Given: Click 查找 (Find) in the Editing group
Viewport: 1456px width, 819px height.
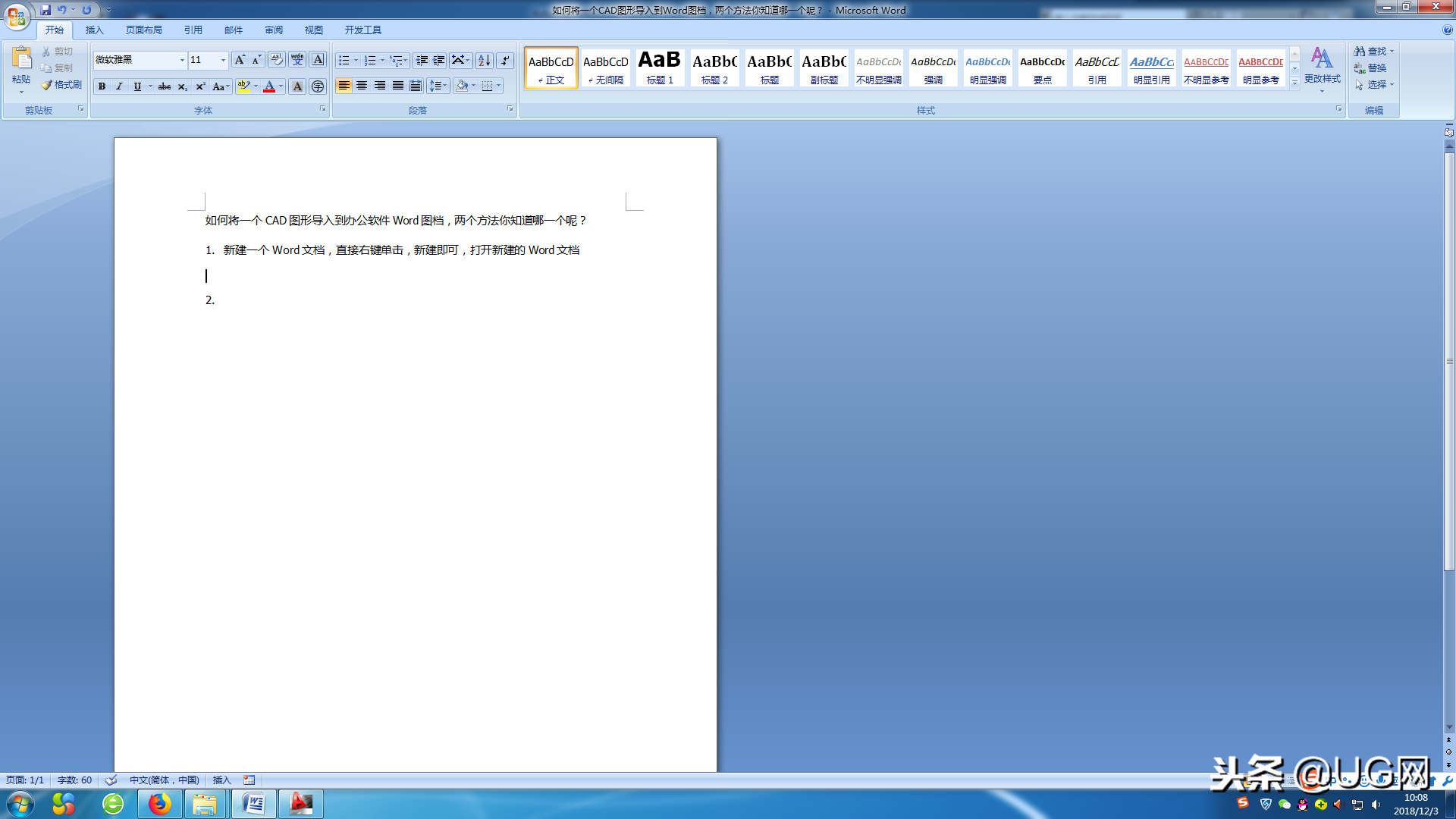Looking at the screenshot, I should click(1374, 52).
